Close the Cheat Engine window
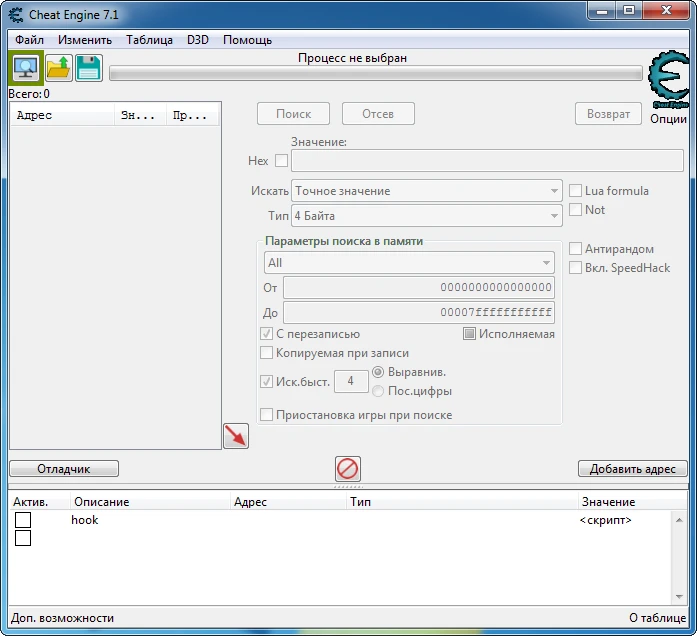This screenshot has width=697, height=636. click(x=666, y=11)
